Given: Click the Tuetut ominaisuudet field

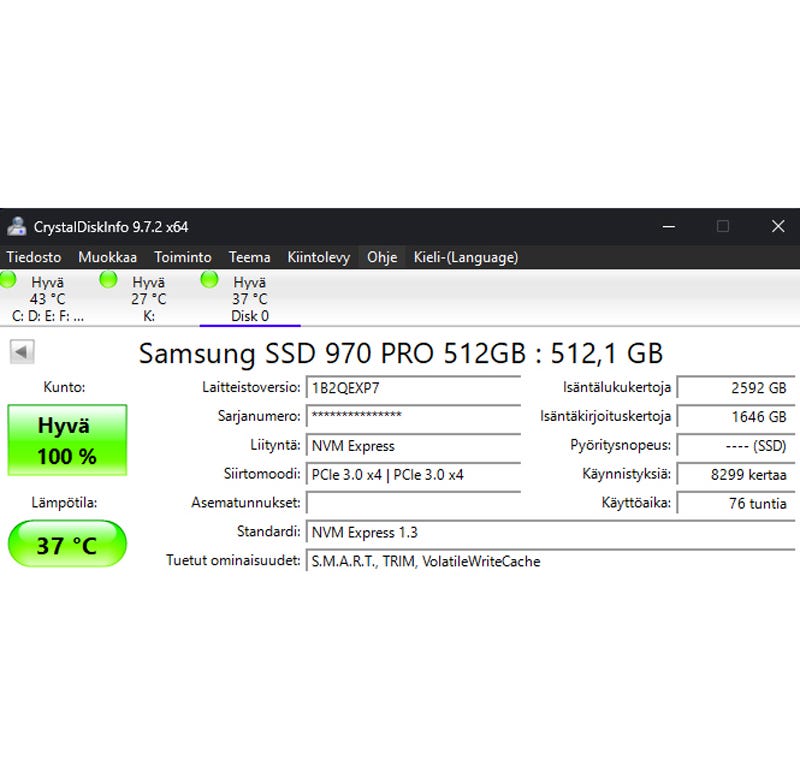Looking at the screenshot, I should pyautogui.click(x=551, y=561).
